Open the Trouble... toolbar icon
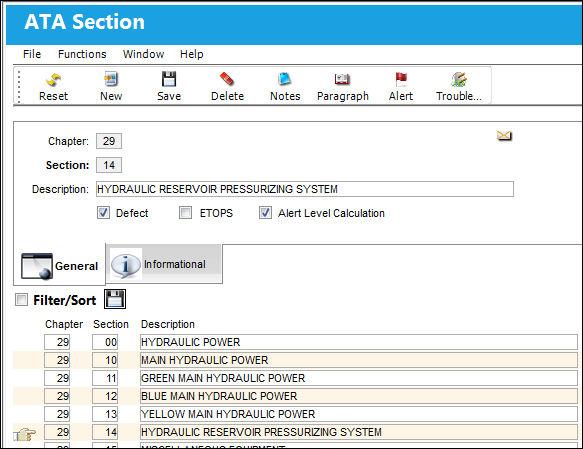Image resolution: width=583 pixels, height=449 pixels. coord(459,79)
